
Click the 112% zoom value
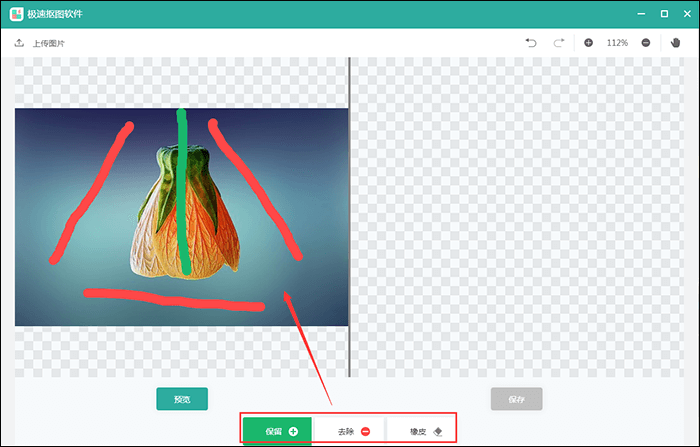point(617,43)
